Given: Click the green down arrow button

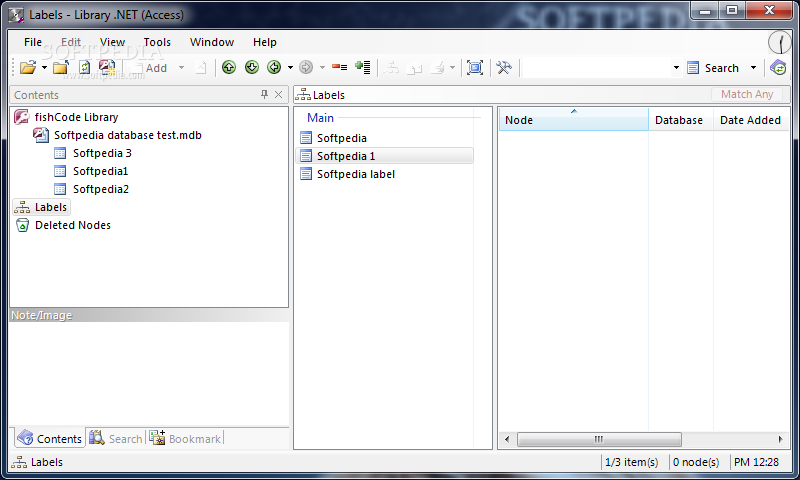Looking at the screenshot, I should pyautogui.click(x=252, y=67).
